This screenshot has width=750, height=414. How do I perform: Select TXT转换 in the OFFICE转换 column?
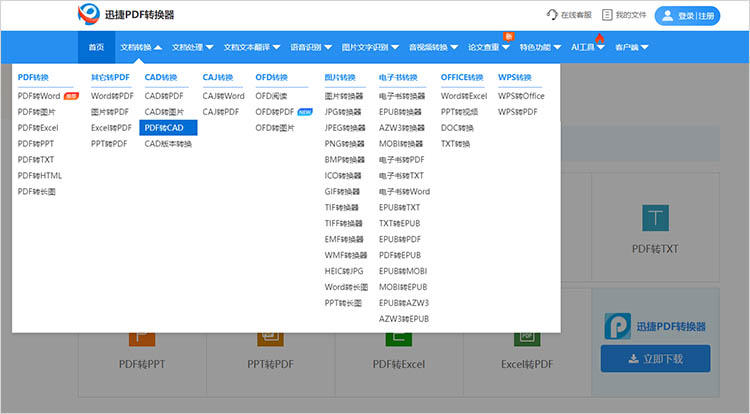click(455, 143)
